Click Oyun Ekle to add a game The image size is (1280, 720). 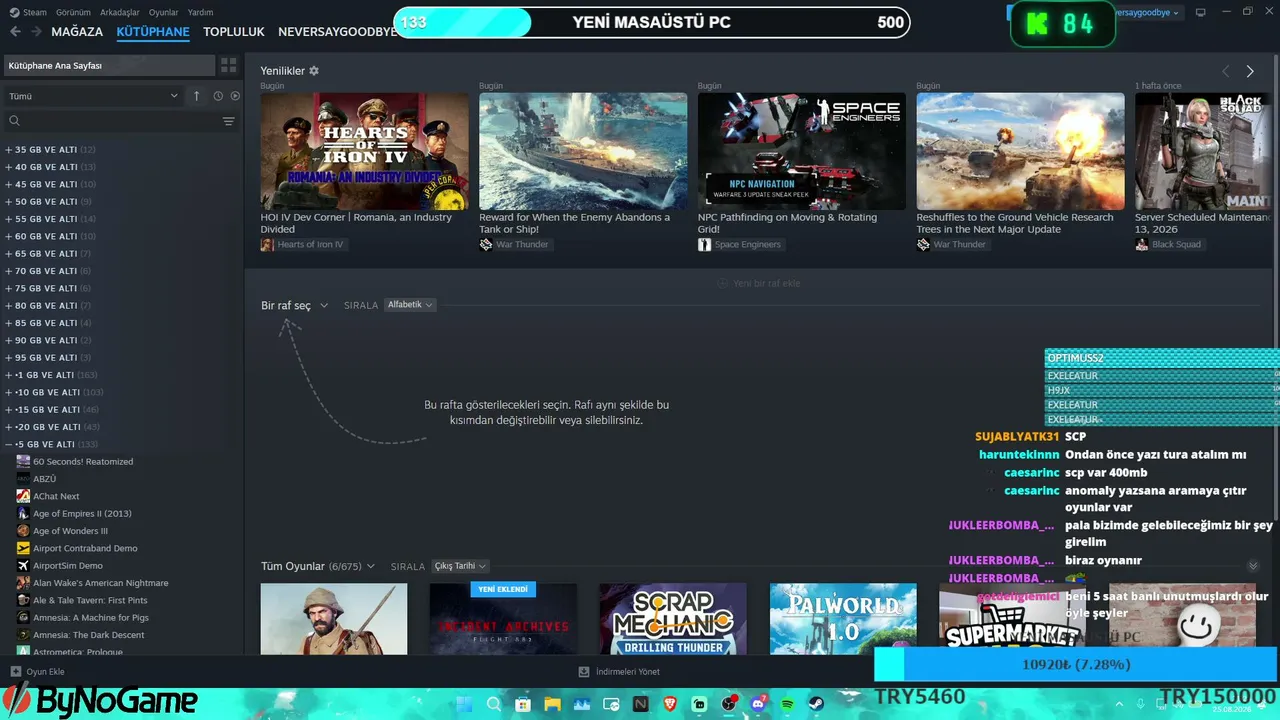37,672
